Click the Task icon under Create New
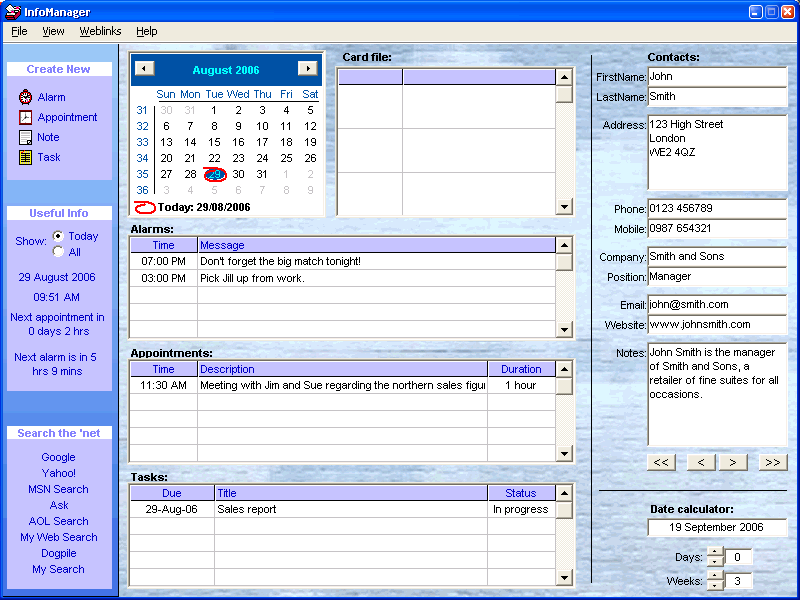This screenshot has width=800, height=600. coord(26,157)
